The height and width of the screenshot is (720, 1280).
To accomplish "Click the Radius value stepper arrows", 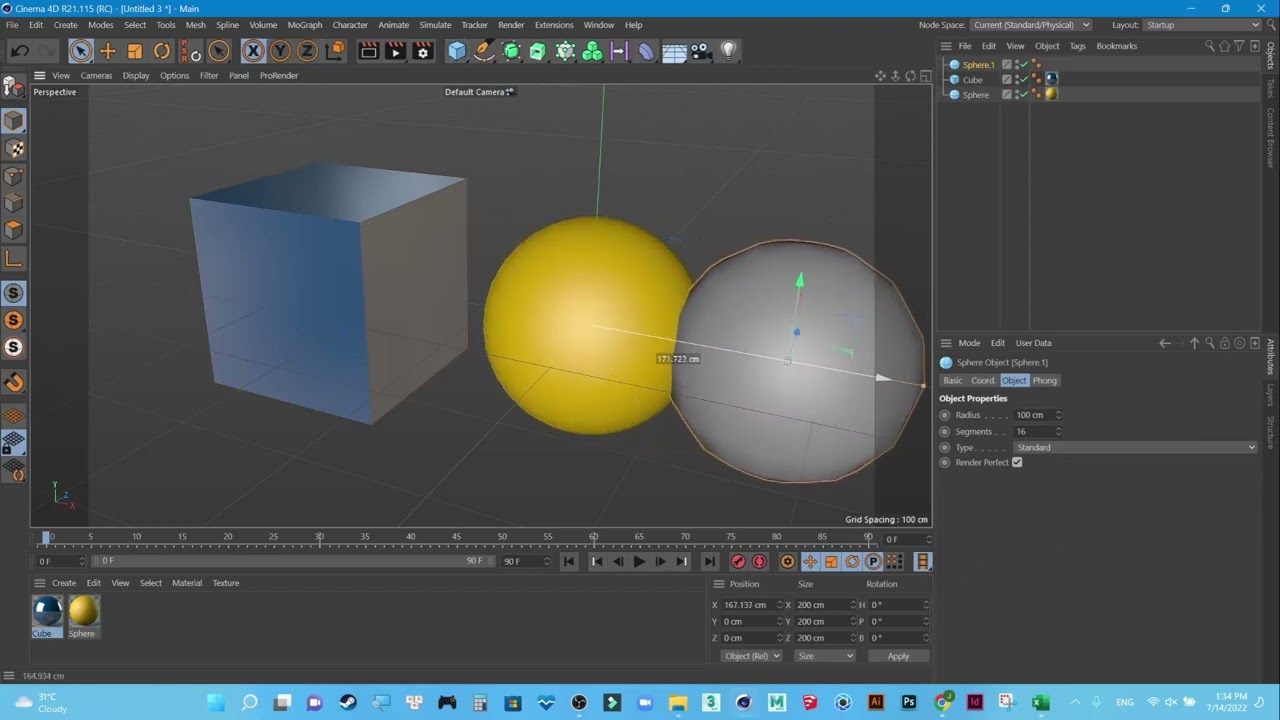I will (x=1058, y=415).
